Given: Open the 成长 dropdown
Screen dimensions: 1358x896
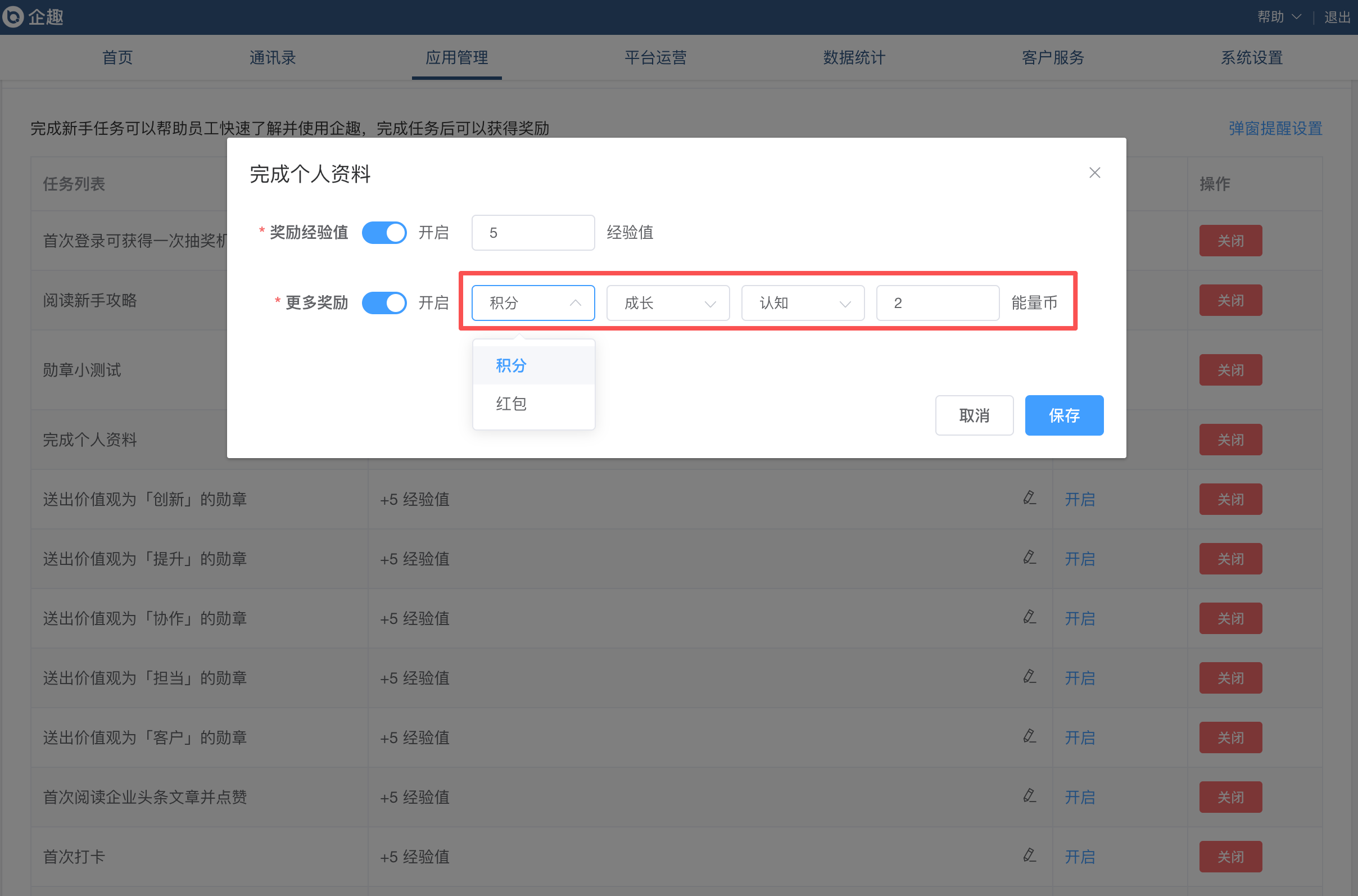Looking at the screenshot, I should (667, 303).
